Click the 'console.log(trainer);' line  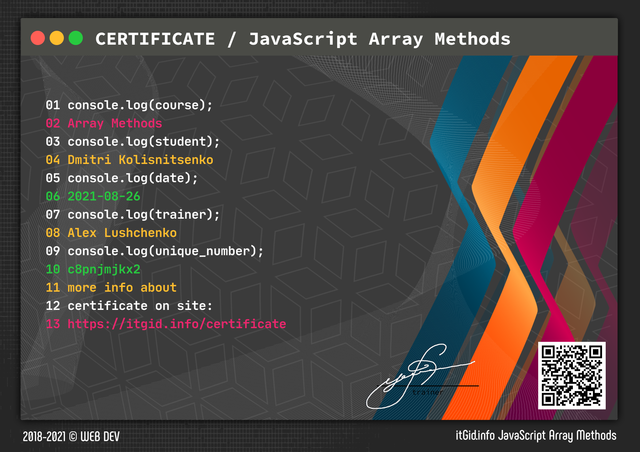coord(133,214)
